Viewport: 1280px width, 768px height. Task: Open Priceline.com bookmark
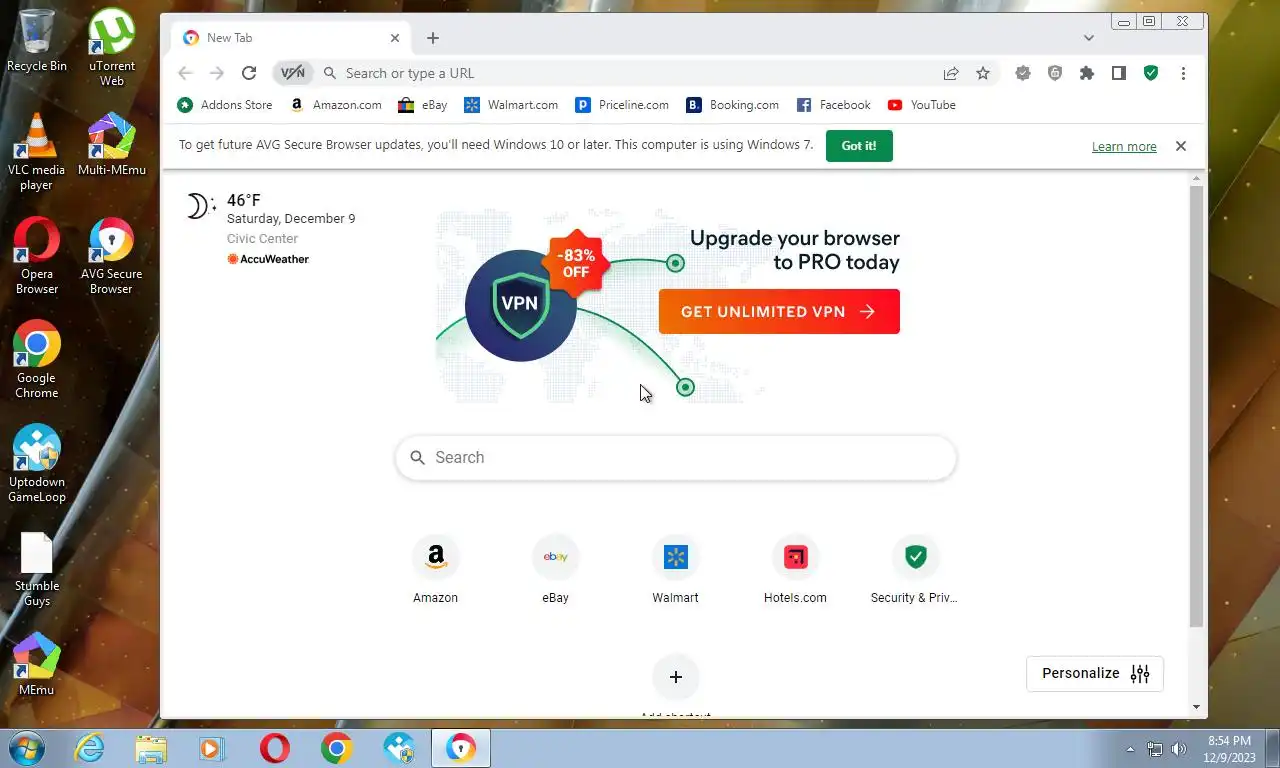point(622,105)
